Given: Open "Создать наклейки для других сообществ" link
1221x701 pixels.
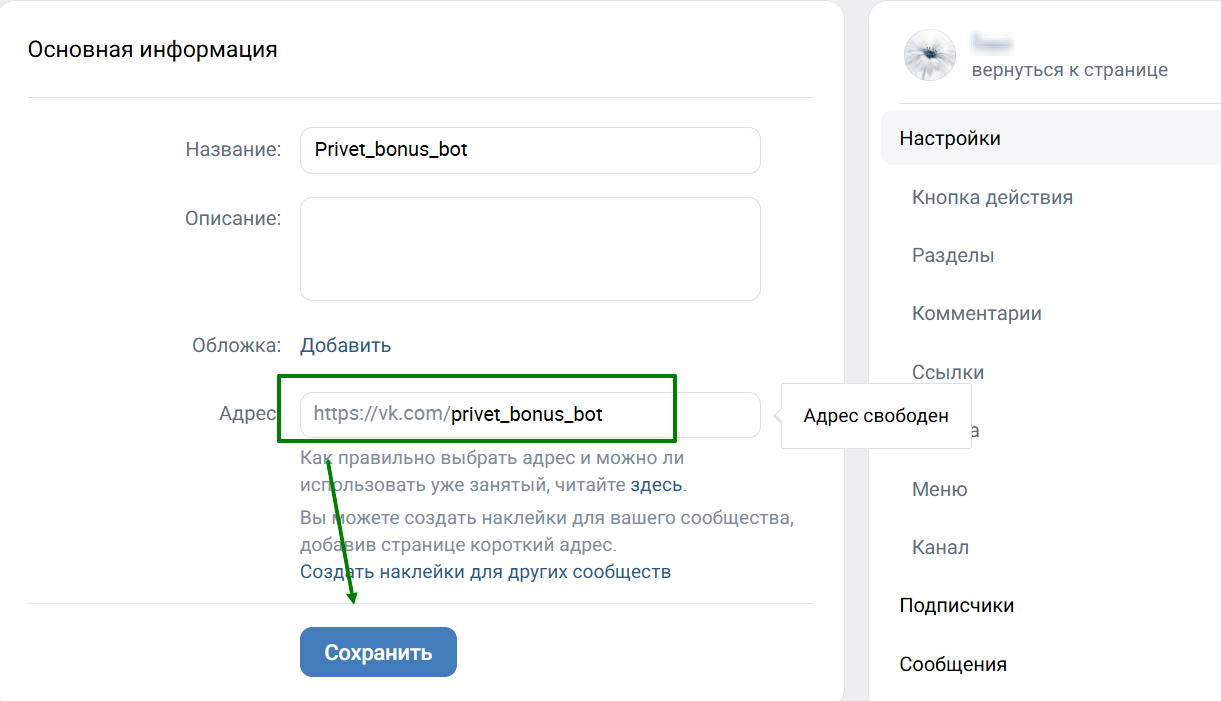Looking at the screenshot, I should tap(485, 572).
